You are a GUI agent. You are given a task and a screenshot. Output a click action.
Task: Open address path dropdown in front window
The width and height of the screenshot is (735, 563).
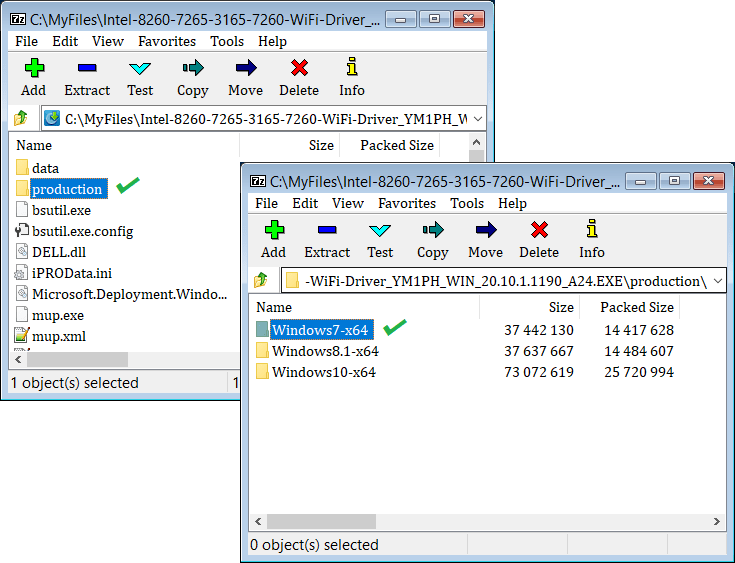pyautogui.click(x=718, y=281)
